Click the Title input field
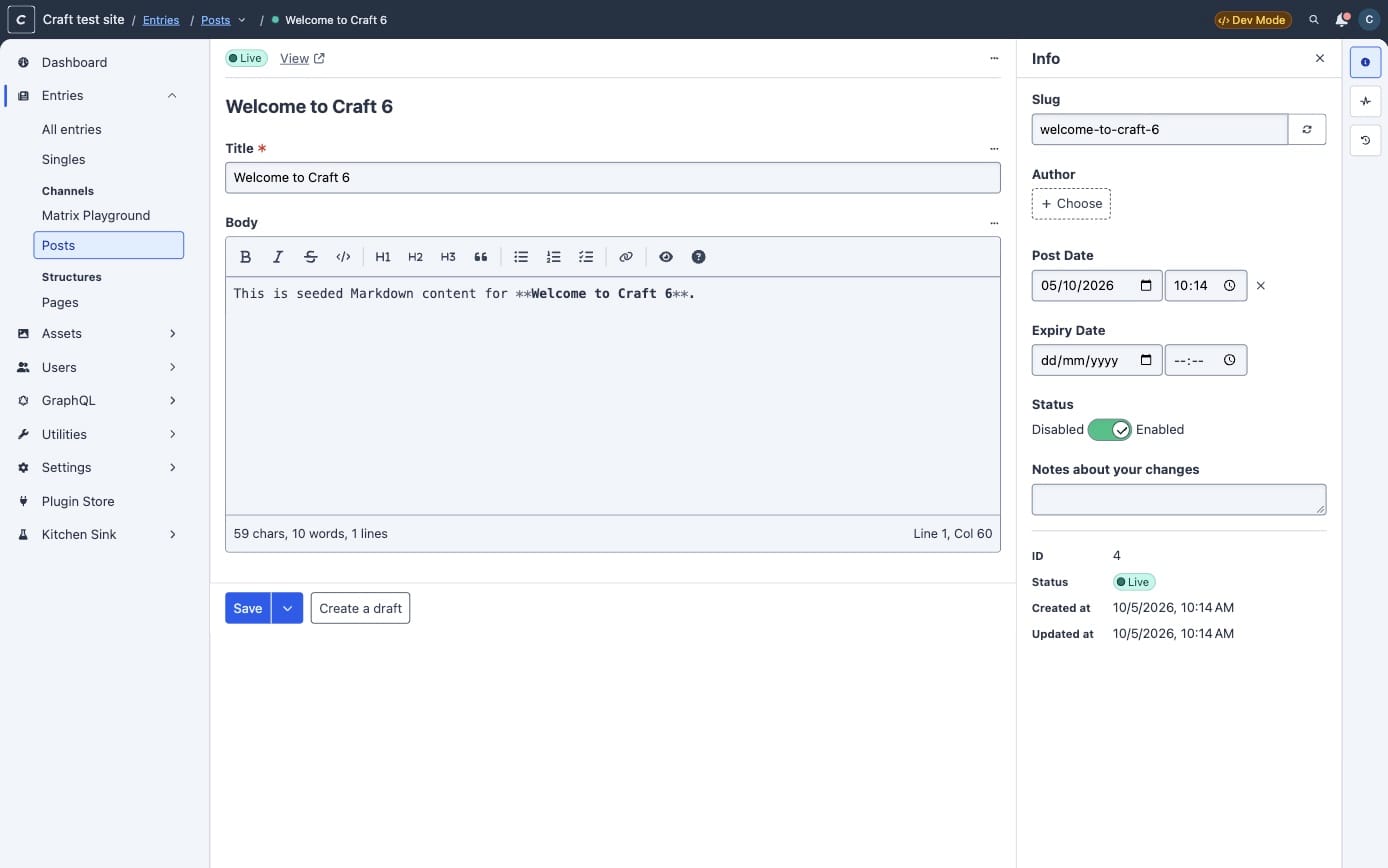The height and width of the screenshot is (868, 1388). click(613, 178)
